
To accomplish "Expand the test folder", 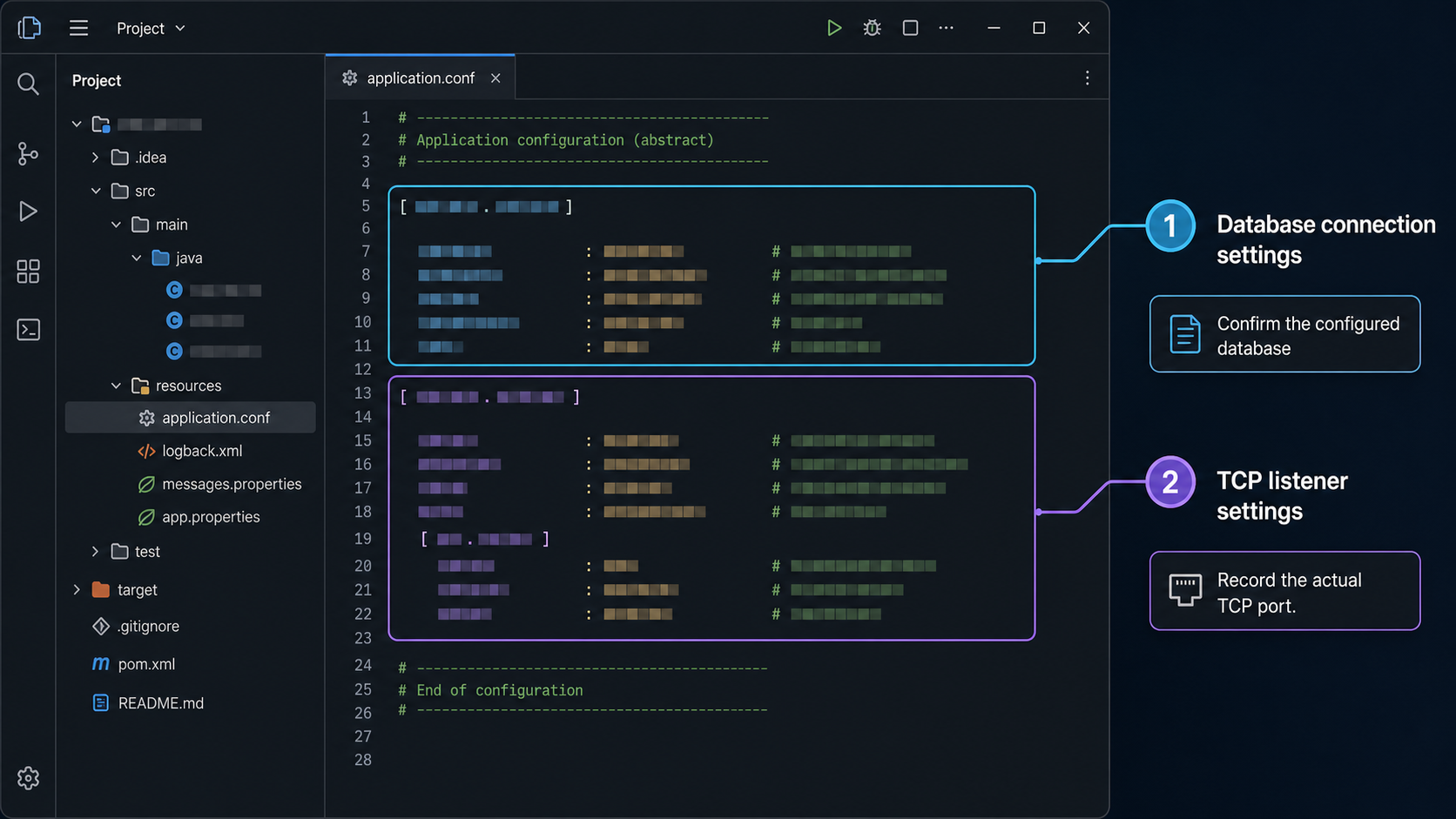I will click(95, 552).
